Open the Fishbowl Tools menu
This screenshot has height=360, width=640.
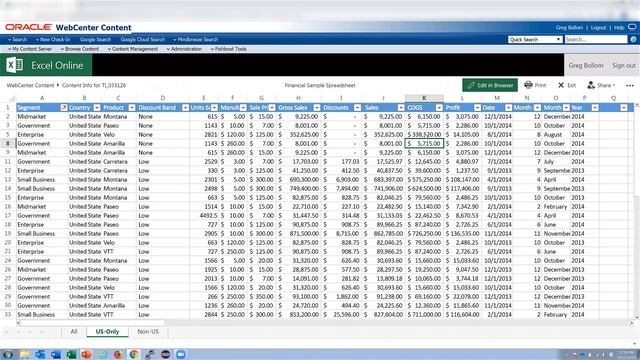click(x=229, y=49)
